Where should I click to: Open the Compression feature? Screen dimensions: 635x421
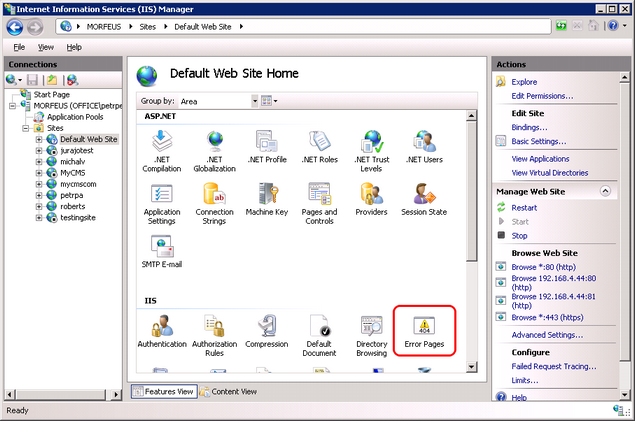(267, 331)
